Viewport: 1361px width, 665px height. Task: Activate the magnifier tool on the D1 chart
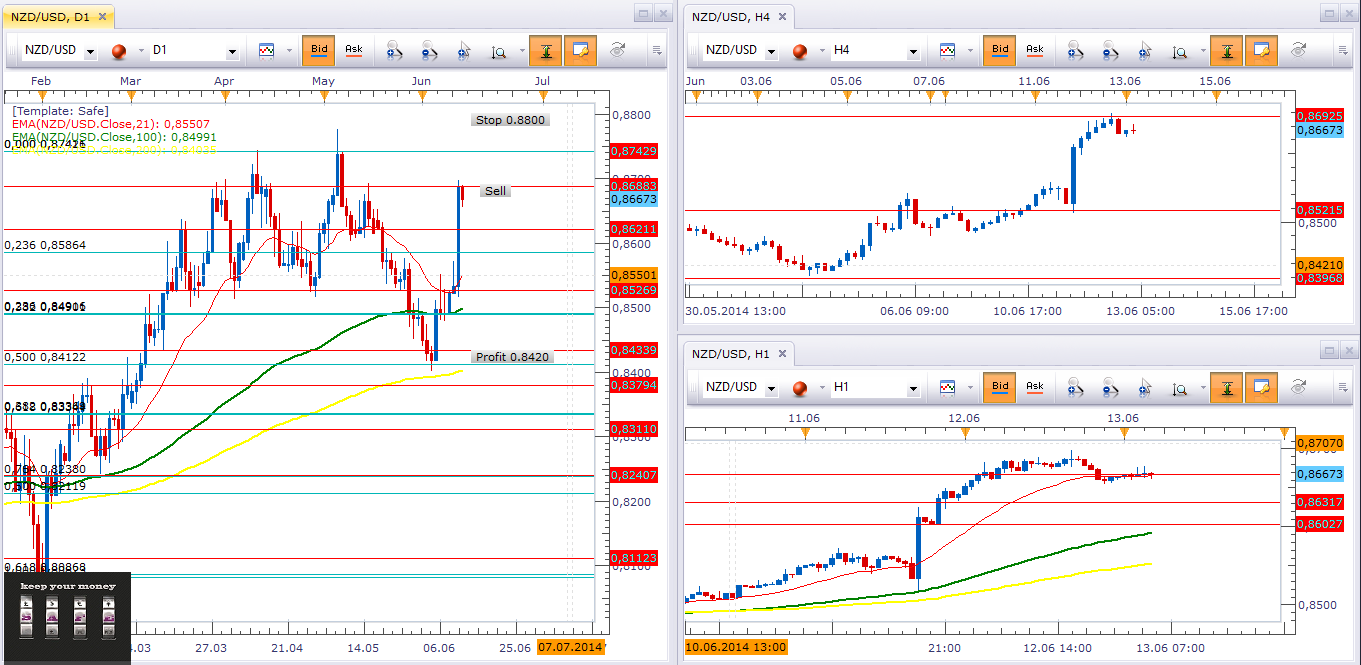point(497,50)
